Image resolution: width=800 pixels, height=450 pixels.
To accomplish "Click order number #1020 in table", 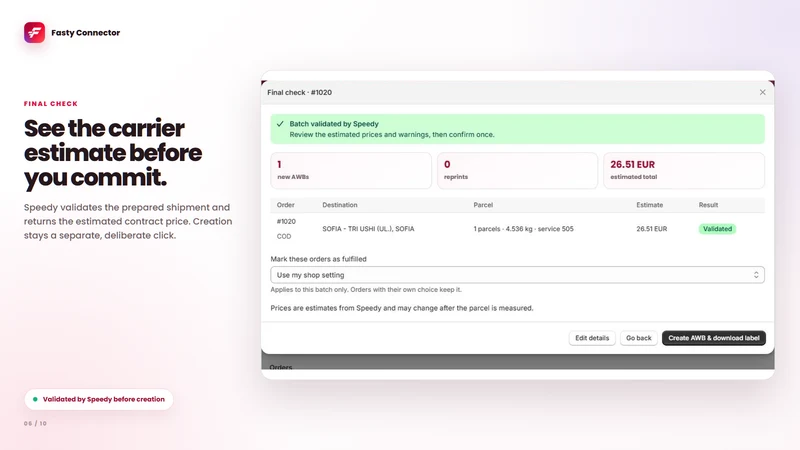I will [286, 221].
